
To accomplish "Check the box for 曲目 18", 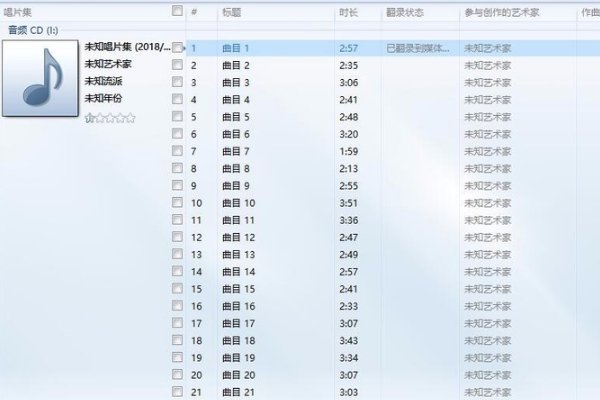I will (x=177, y=340).
